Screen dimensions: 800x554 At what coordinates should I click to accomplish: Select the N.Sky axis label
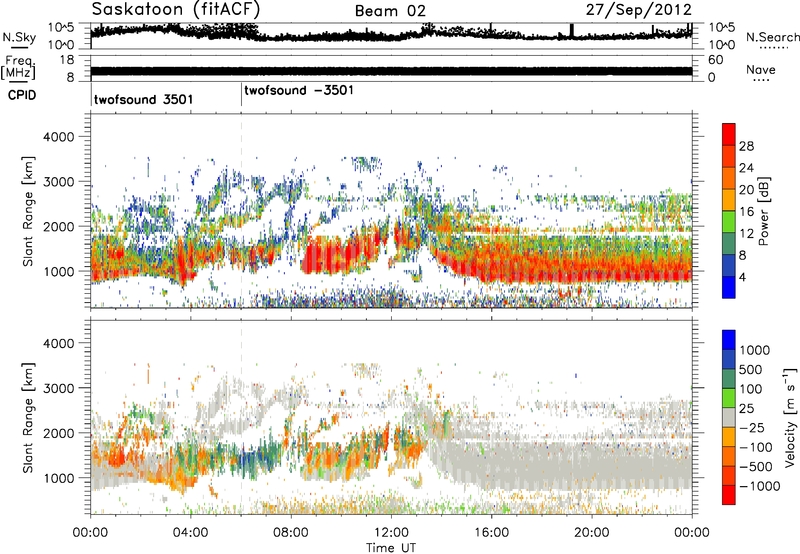[x=19, y=38]
